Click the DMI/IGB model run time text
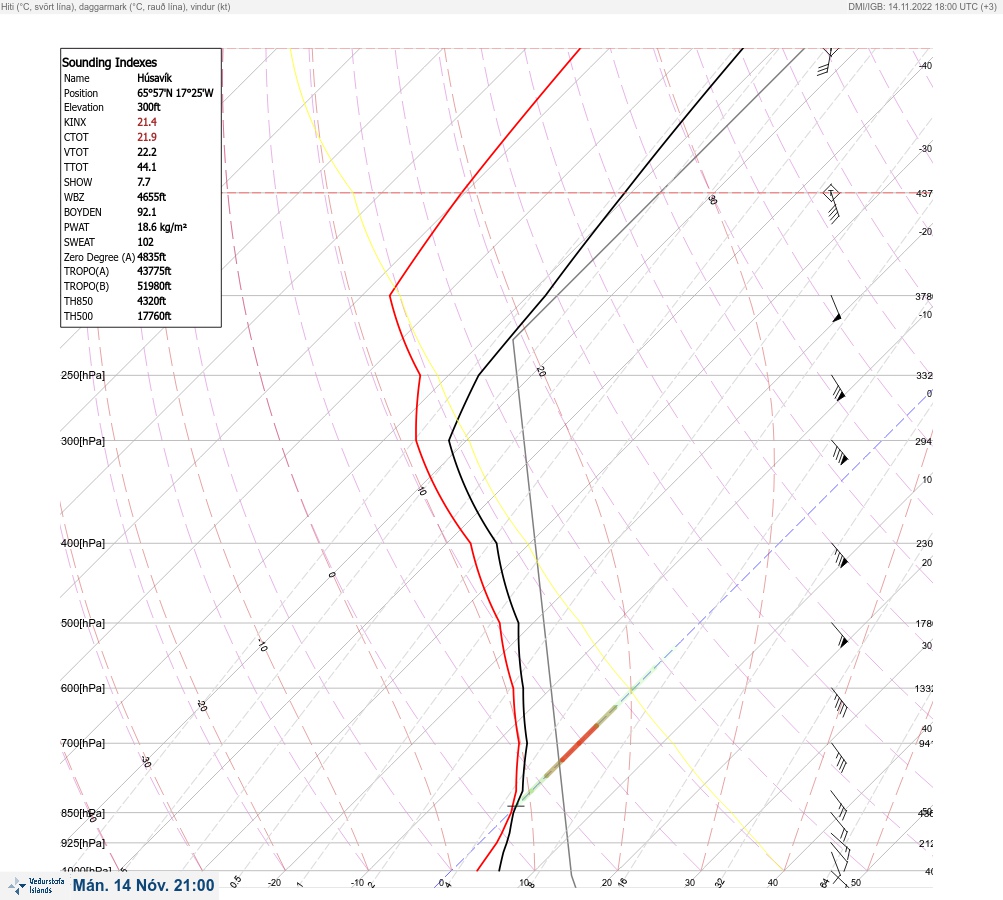Image resolution: width=1003 pixels, height=900 pixels. tap(922, 6)
